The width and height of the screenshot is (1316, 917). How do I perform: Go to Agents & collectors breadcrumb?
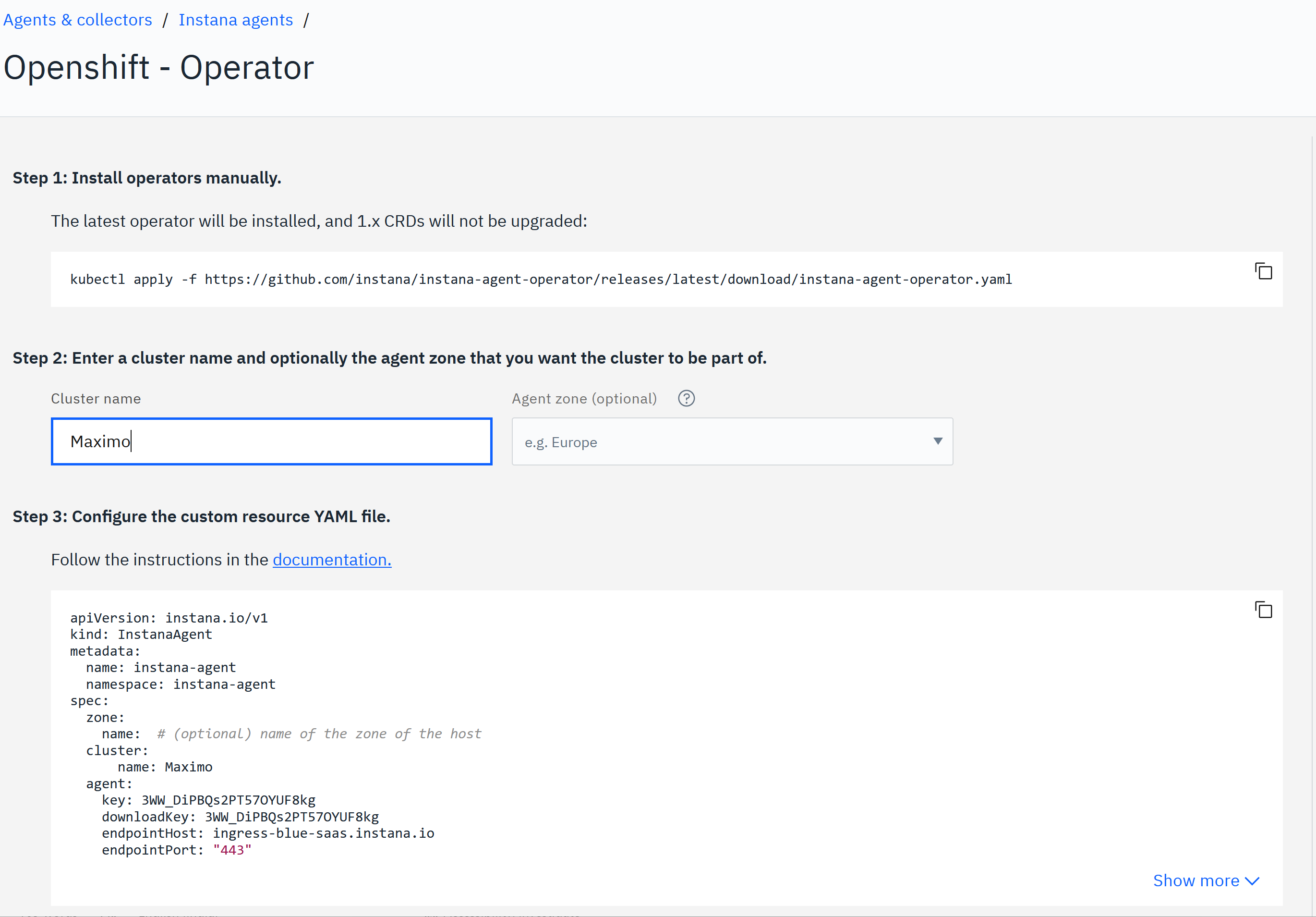(78, 20)
